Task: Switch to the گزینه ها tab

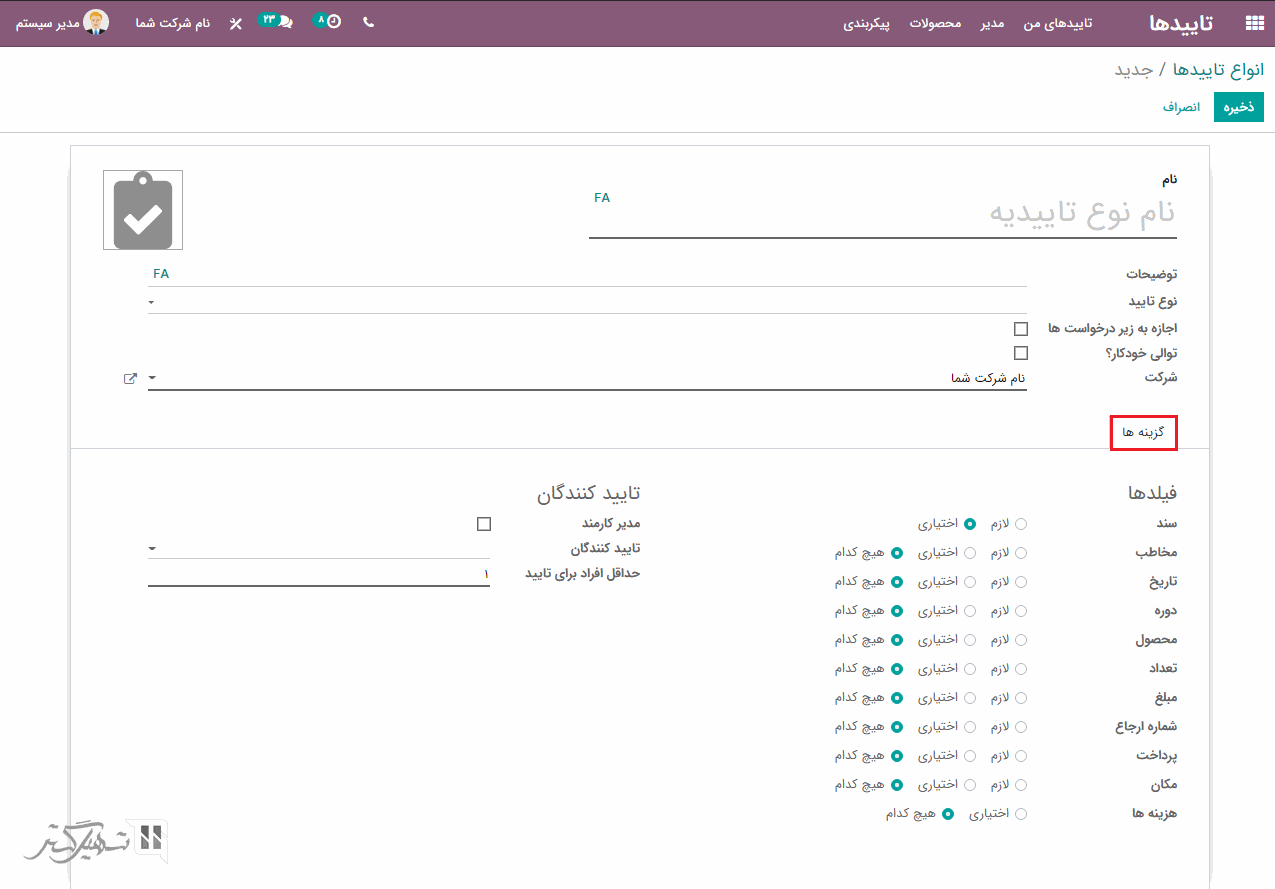Action: [1143, 433]
